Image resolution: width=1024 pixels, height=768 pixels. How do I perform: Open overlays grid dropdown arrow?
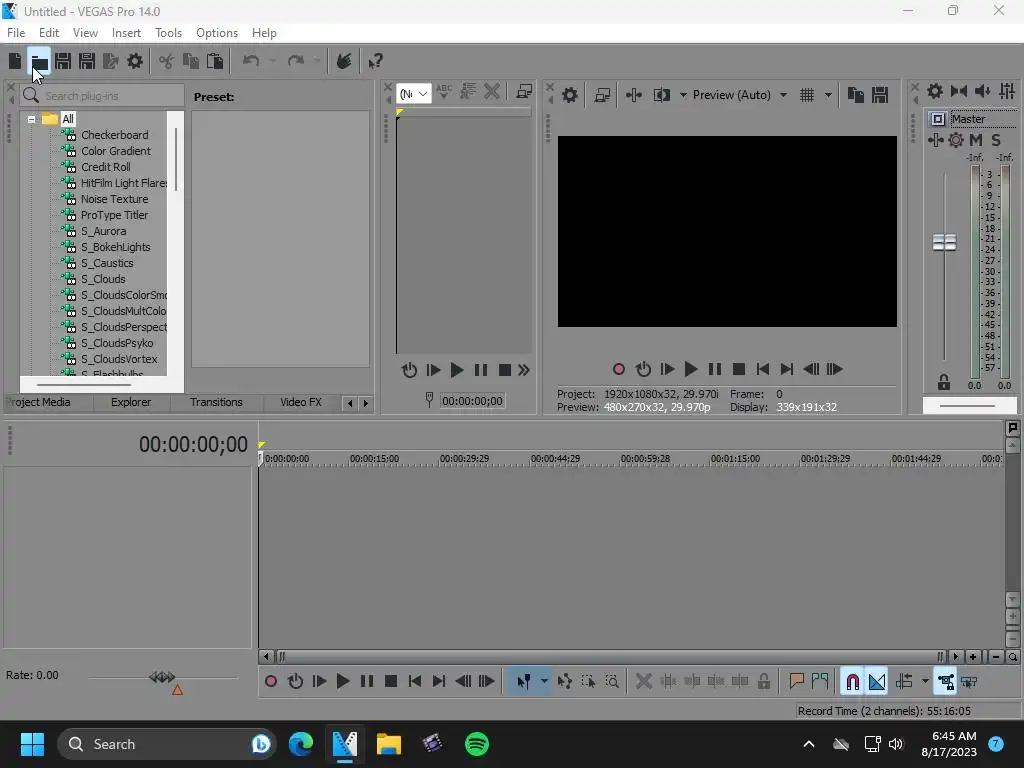point(828,95)
